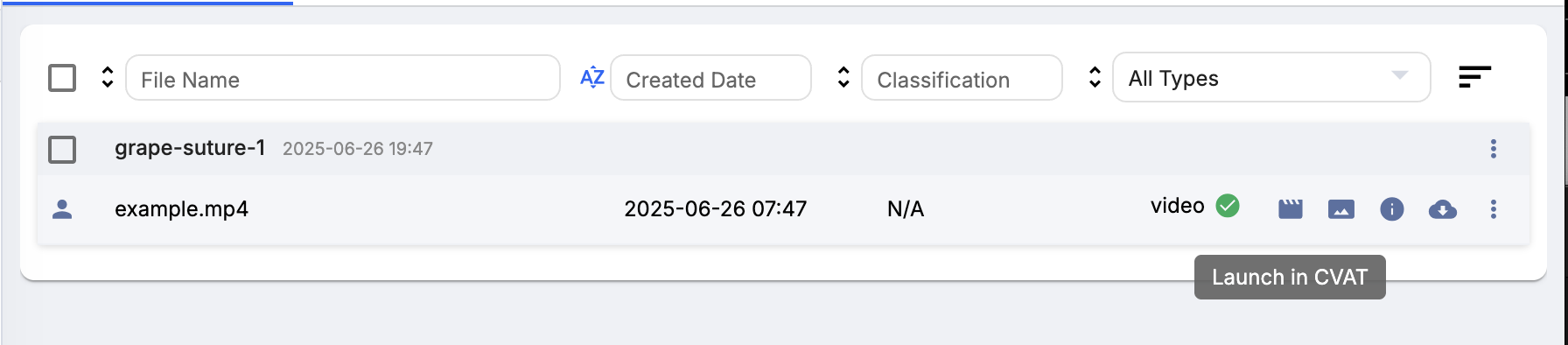This screenshot has height=345, width=1568.
Task: Toggle sort arrows beside File Name
Action: tap(108, 77)
